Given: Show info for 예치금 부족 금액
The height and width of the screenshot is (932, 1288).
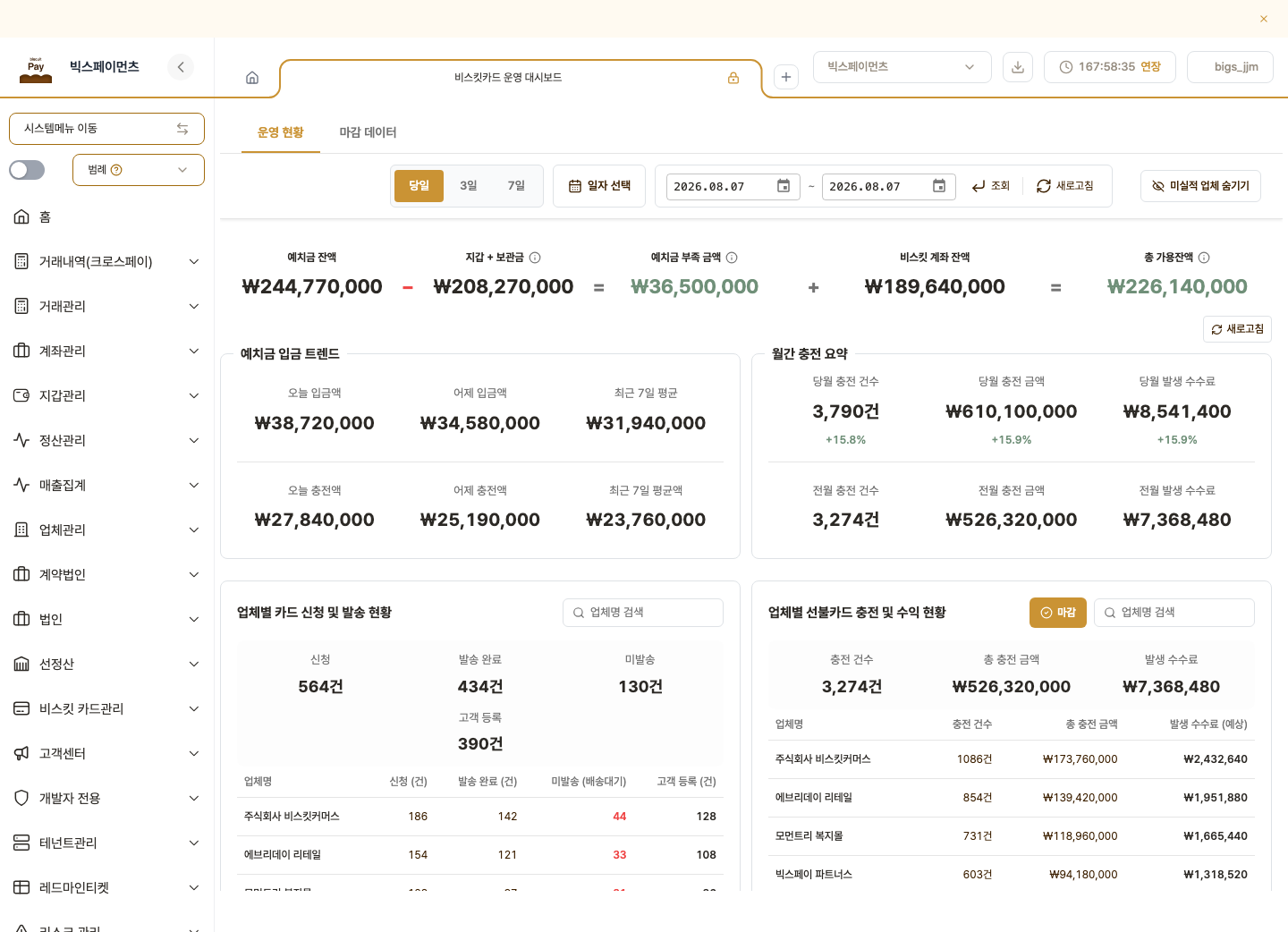Looking at the screenshot, I should (x=732, y=258).
